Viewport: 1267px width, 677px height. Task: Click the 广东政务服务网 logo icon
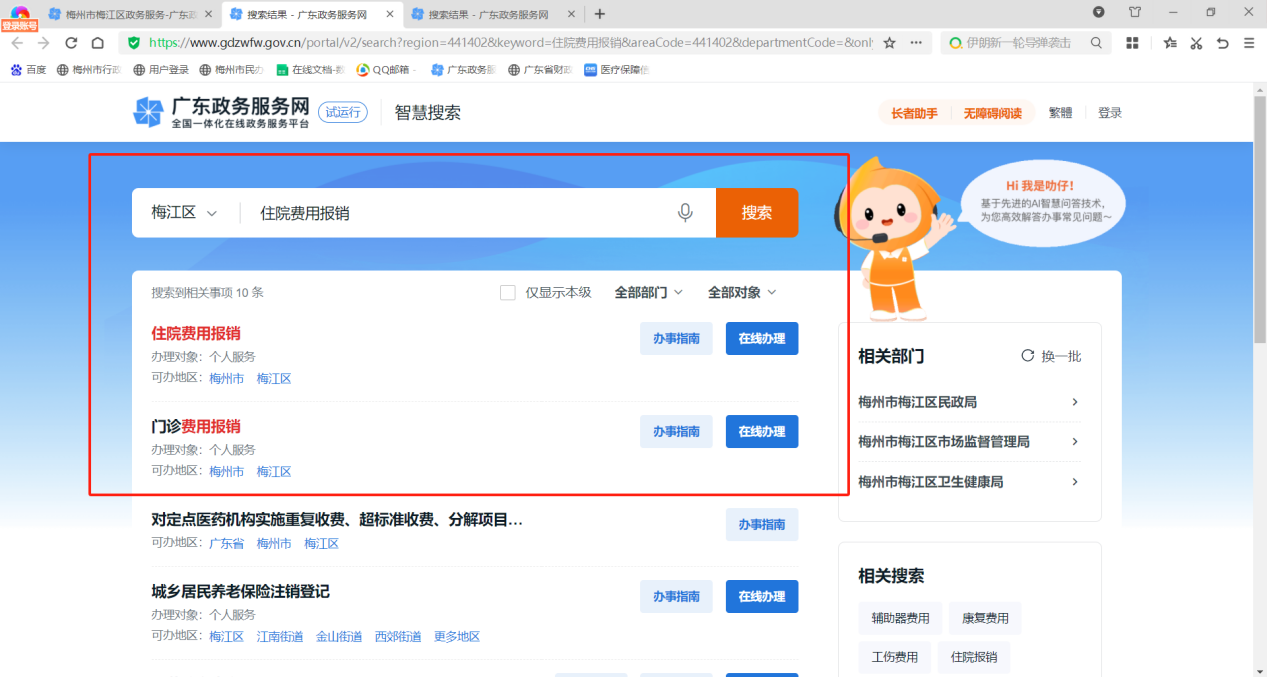(x=149, y=111)
